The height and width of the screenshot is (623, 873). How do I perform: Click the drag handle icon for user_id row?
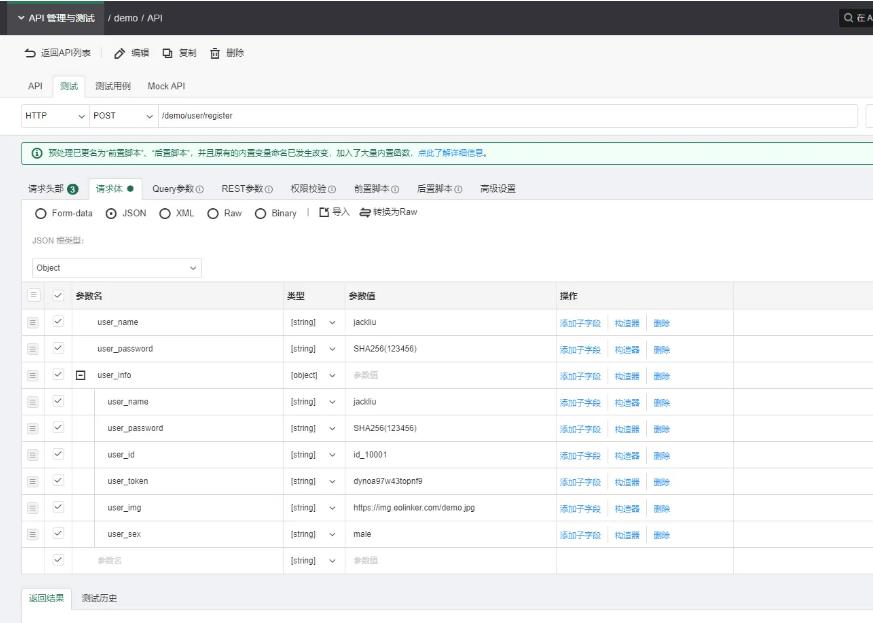(x=33, y=455)
